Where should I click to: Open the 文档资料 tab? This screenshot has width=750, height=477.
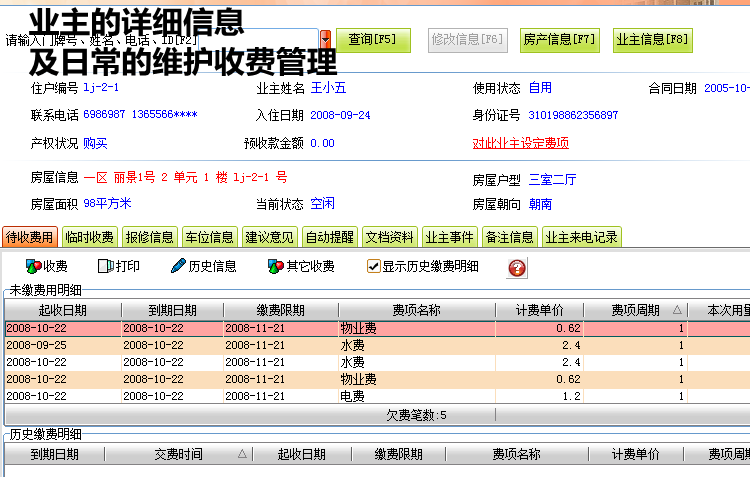(390, 237)
